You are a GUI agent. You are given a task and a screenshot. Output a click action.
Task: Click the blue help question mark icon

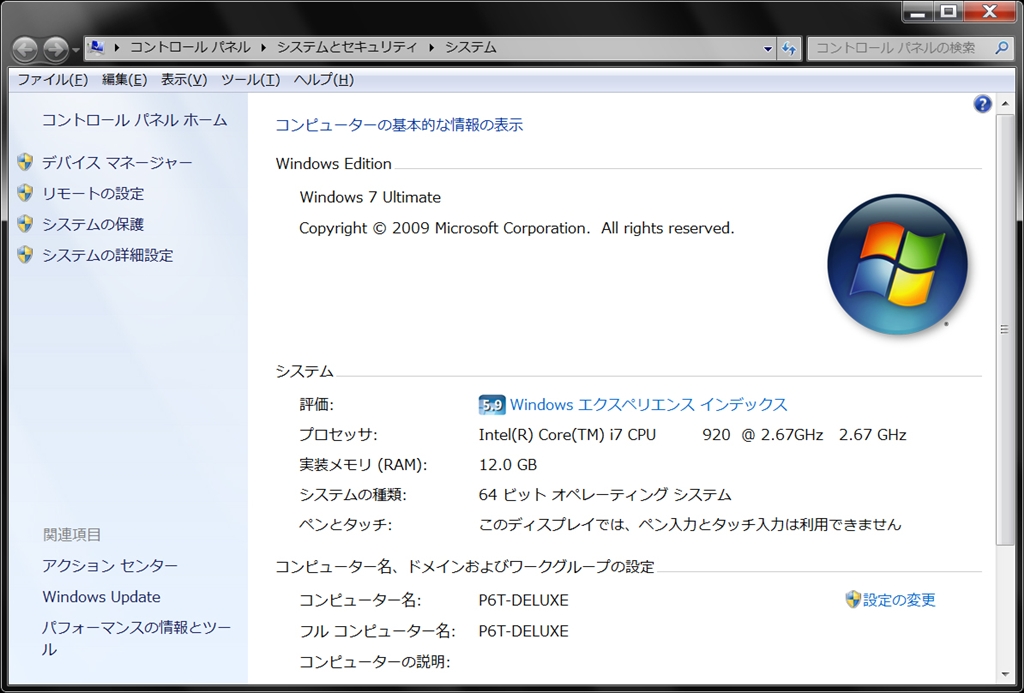[x=982, y=104]
